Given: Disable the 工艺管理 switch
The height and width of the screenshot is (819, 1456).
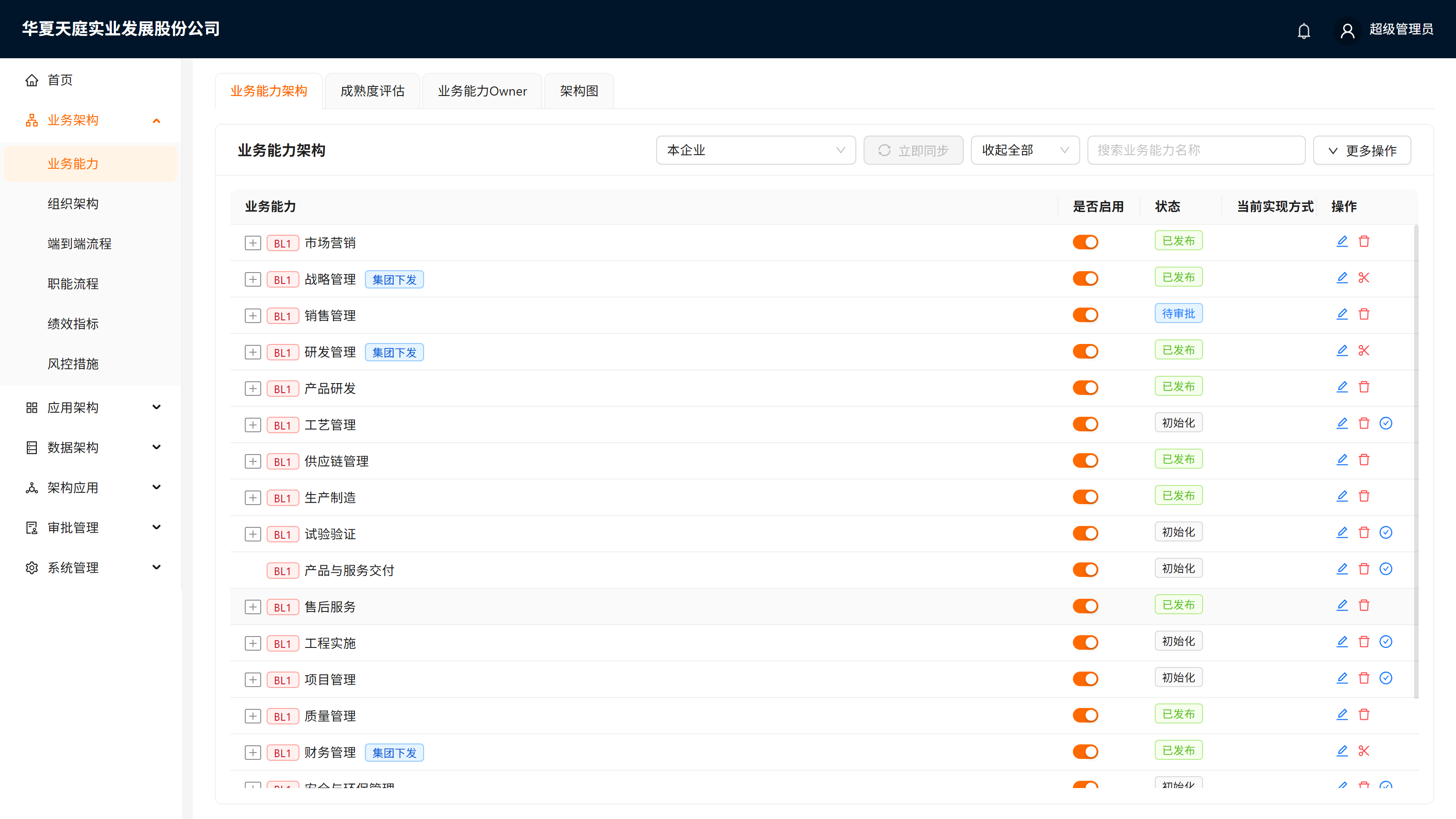Looking at the screenshot, I should coord(1085,424).
